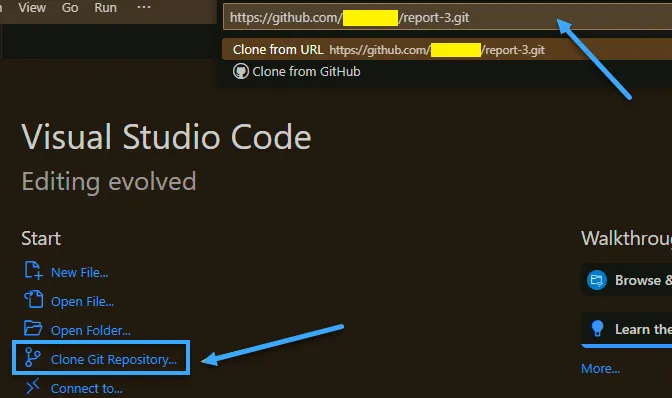The width and height of the screenshot is (672, 398).
Task: Select the Clone from URL option
Action: (447, 50)
